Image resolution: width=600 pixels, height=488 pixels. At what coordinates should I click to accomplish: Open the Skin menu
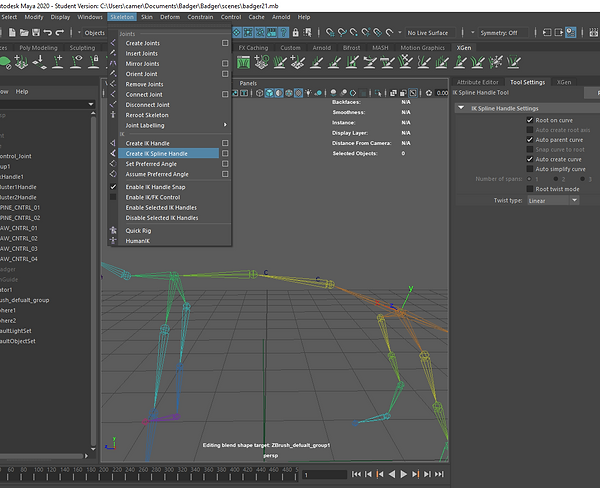coord(147,17)
